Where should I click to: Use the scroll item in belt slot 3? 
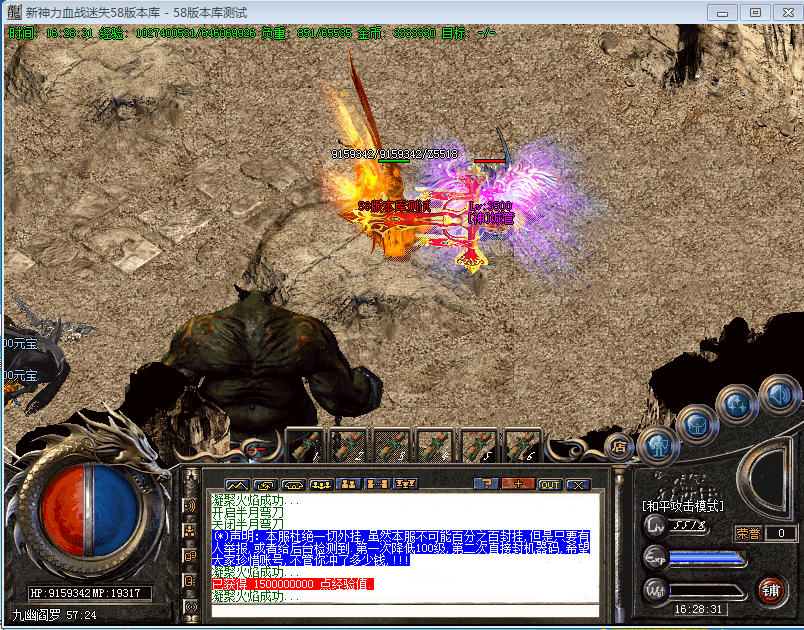pos(392,445)
